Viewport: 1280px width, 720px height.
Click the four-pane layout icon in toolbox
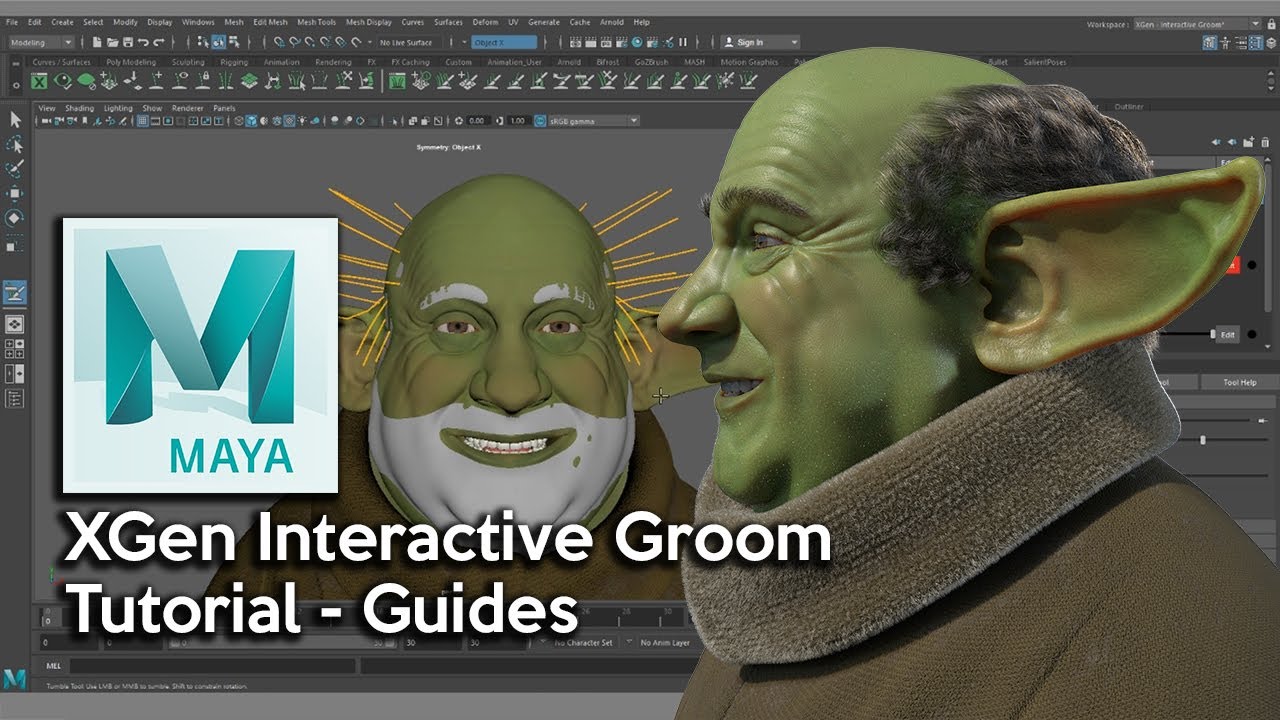[x=15, y=349]
